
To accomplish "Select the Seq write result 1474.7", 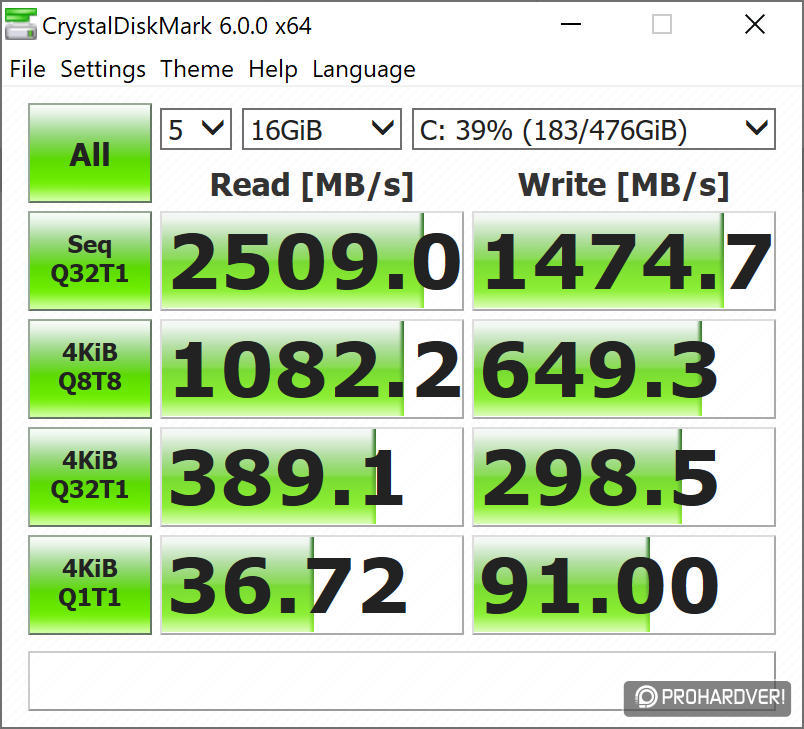I will pos(624,260).
